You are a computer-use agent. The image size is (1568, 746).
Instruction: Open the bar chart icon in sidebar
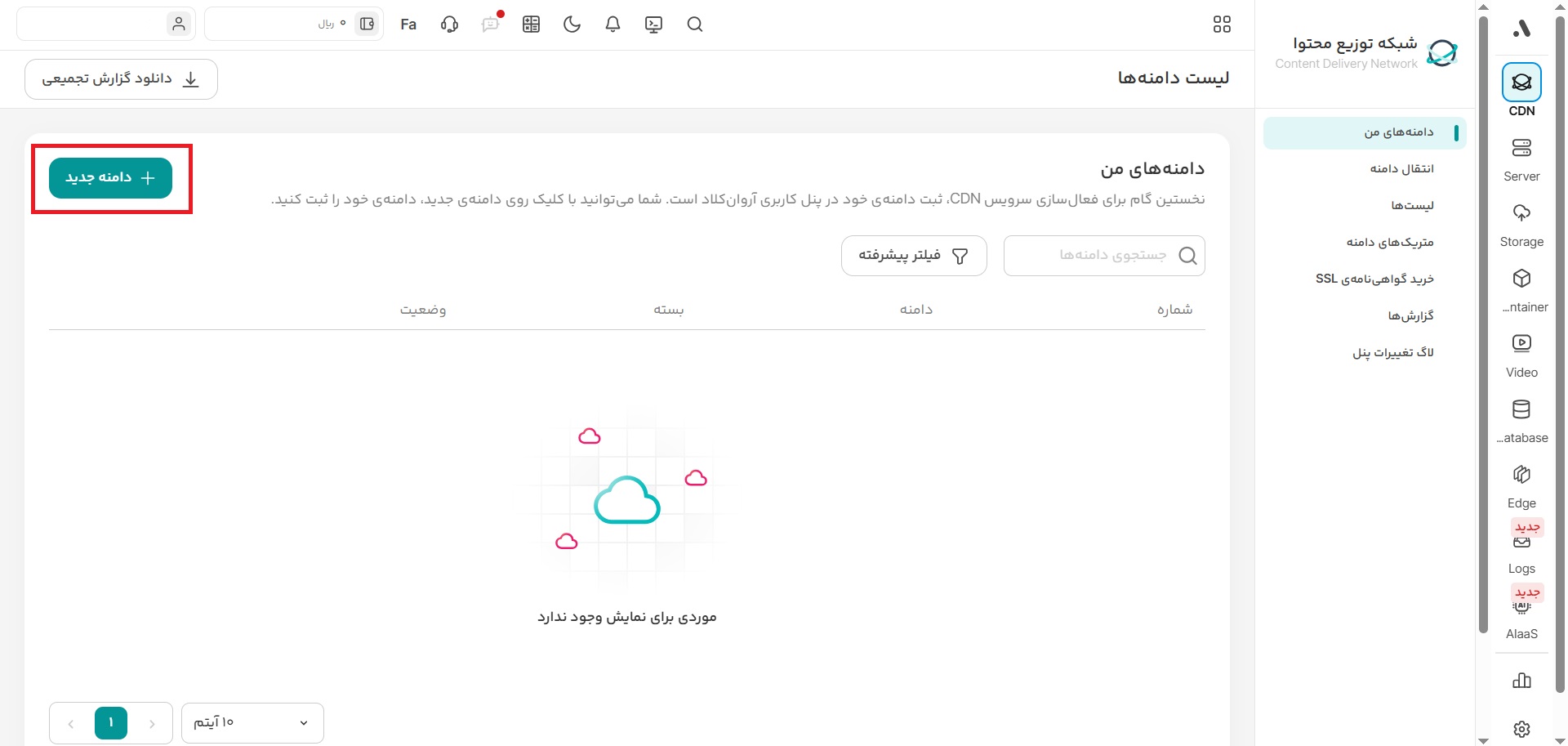pyautogui.click(x=1521, y=680)
